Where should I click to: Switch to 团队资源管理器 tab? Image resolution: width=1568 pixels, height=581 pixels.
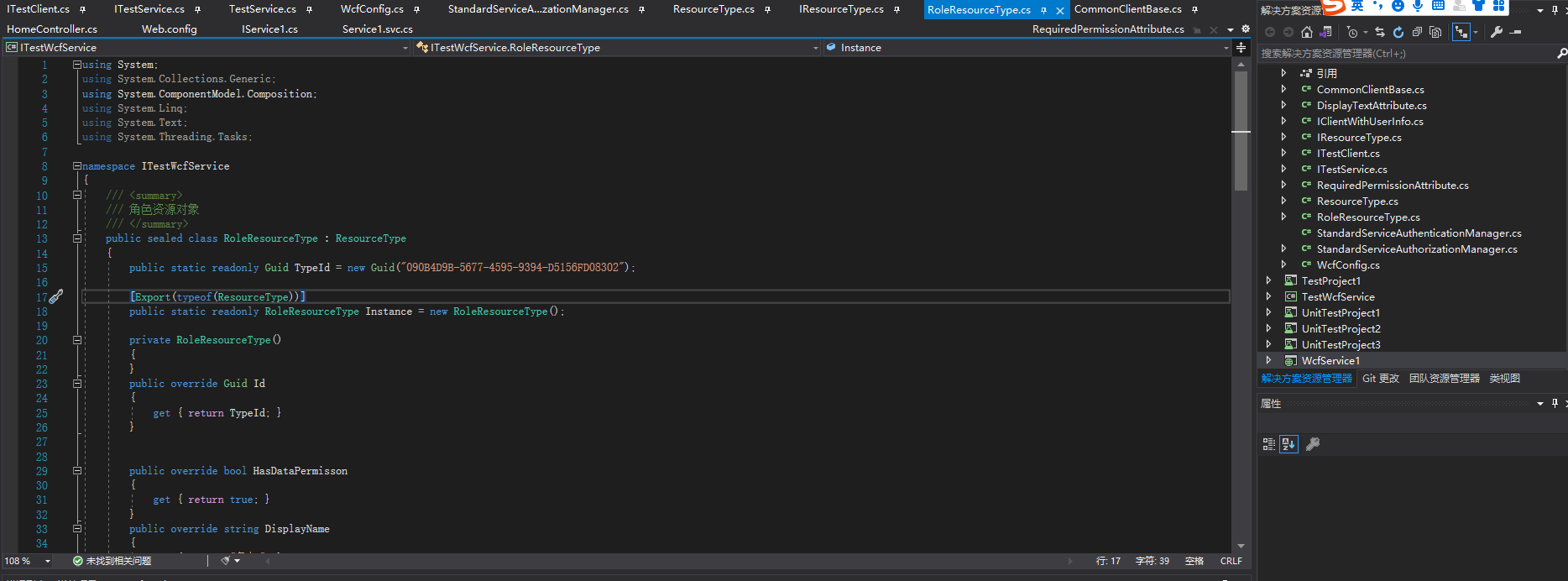click(x=1445, y=379)
